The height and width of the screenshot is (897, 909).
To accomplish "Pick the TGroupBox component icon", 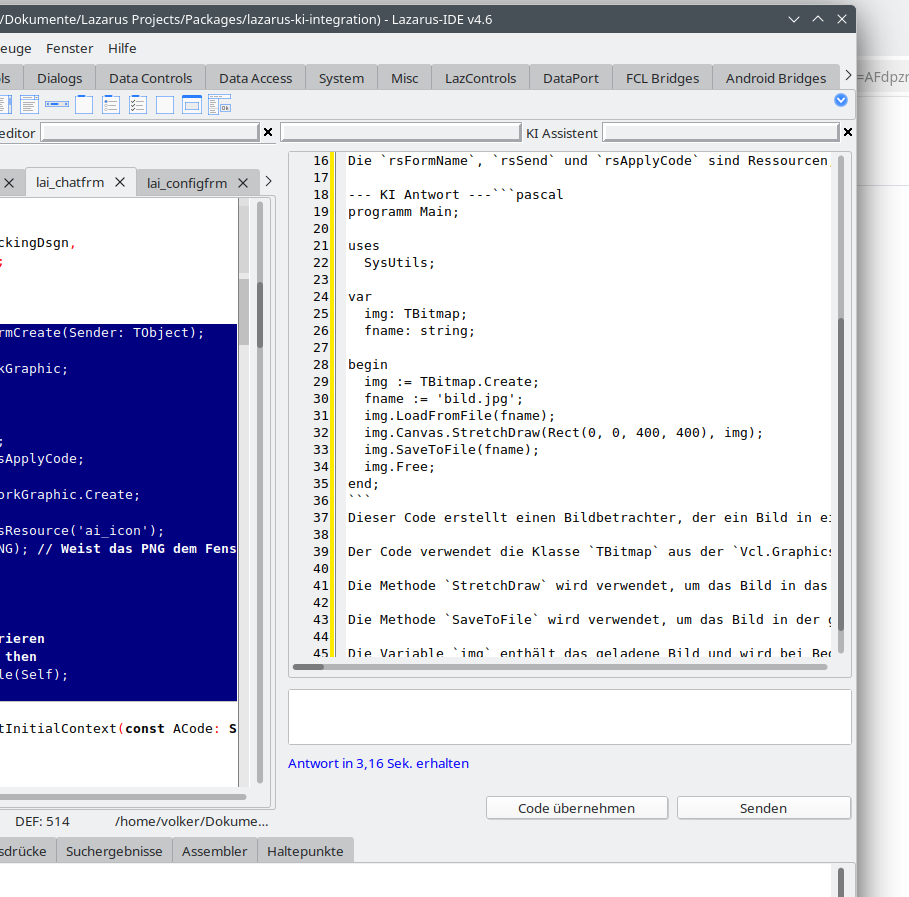I will (x=84, y=104).
